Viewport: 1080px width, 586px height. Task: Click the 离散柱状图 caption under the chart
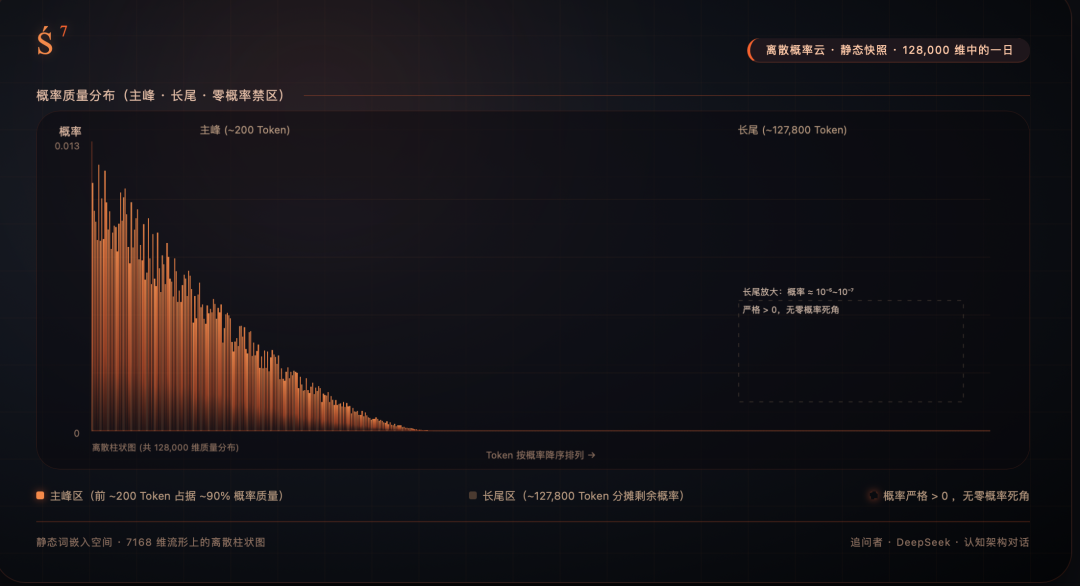click(x=165, y=448)
